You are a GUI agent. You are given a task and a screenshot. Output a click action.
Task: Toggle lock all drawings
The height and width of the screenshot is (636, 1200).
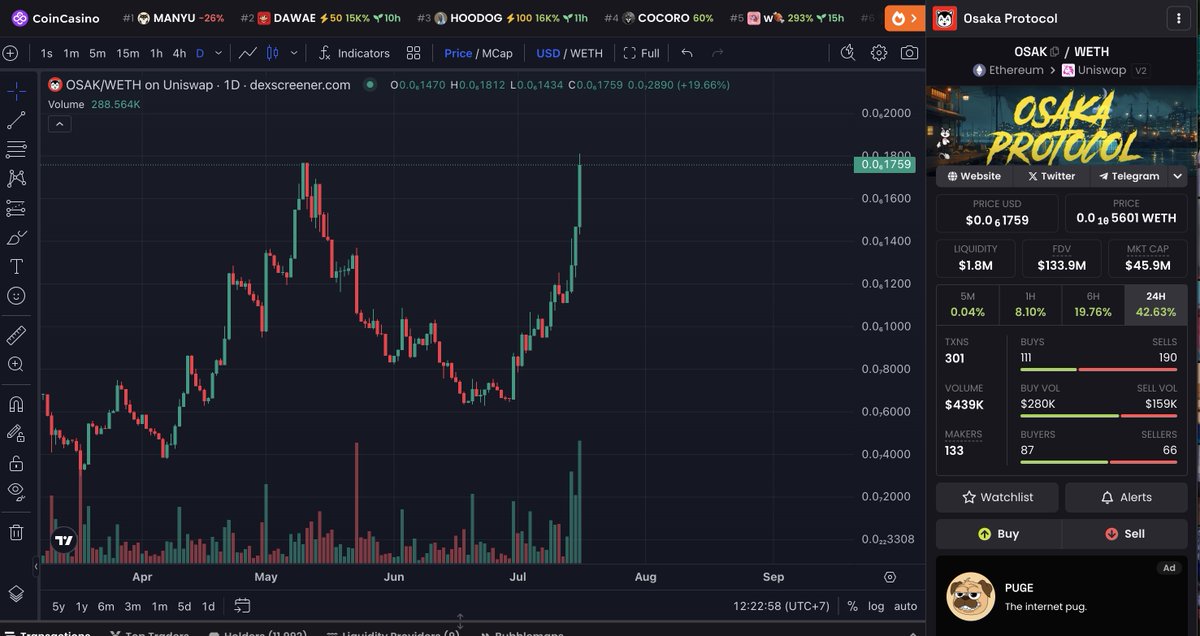point(16,463)
